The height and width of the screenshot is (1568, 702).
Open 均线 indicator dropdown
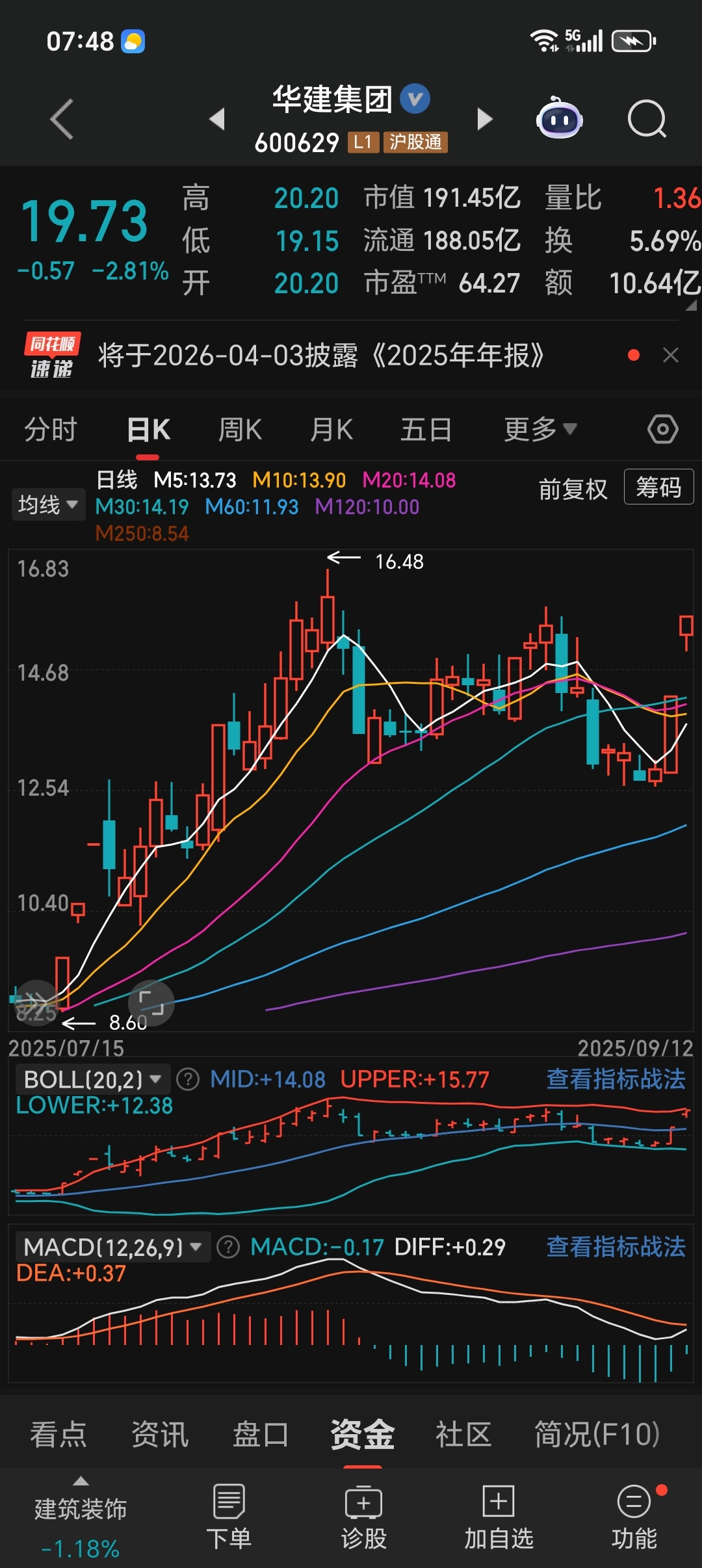(x=47, y=504)
